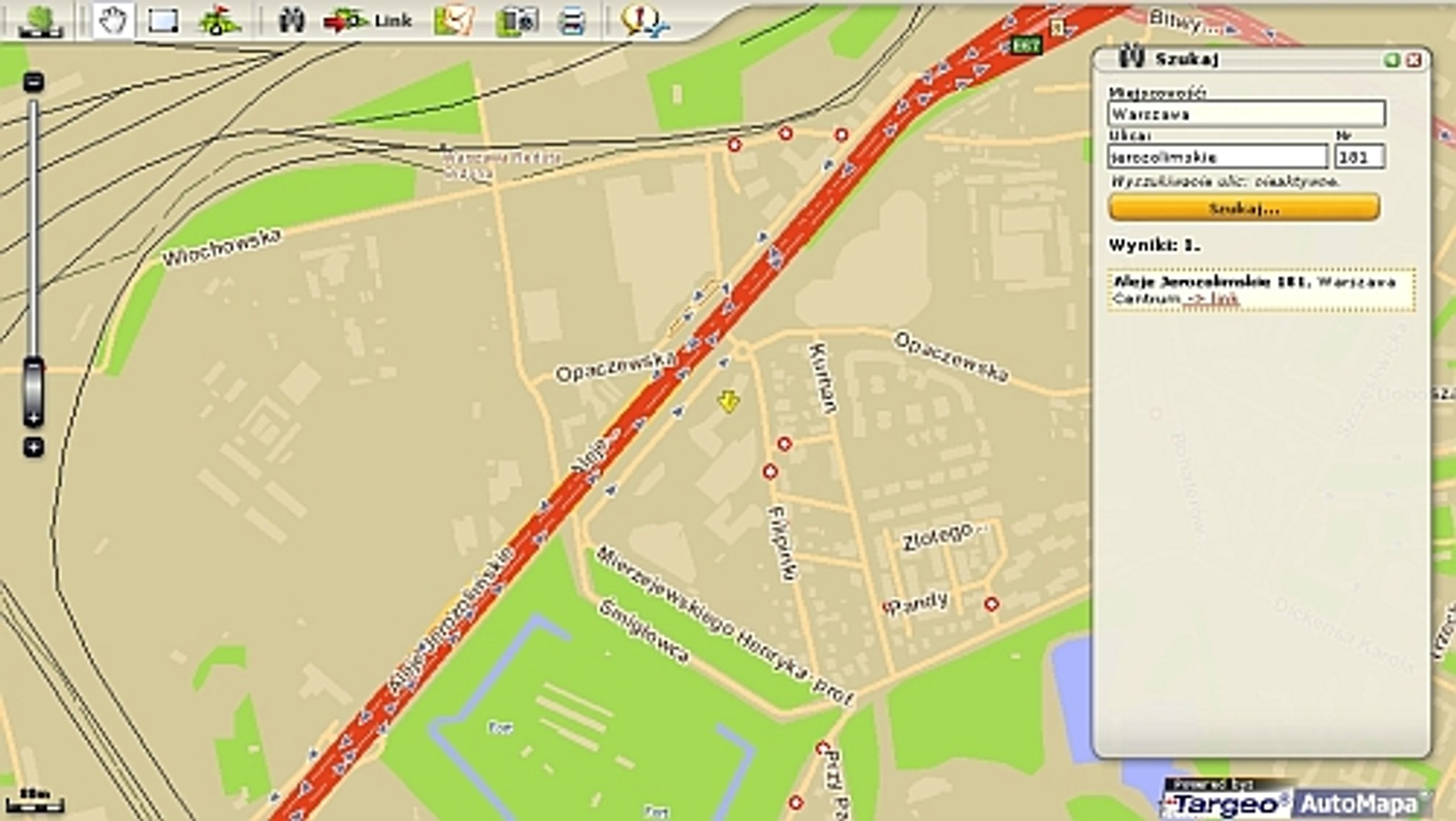
Task: Click the yellow location marker on map
Action: 728,400
